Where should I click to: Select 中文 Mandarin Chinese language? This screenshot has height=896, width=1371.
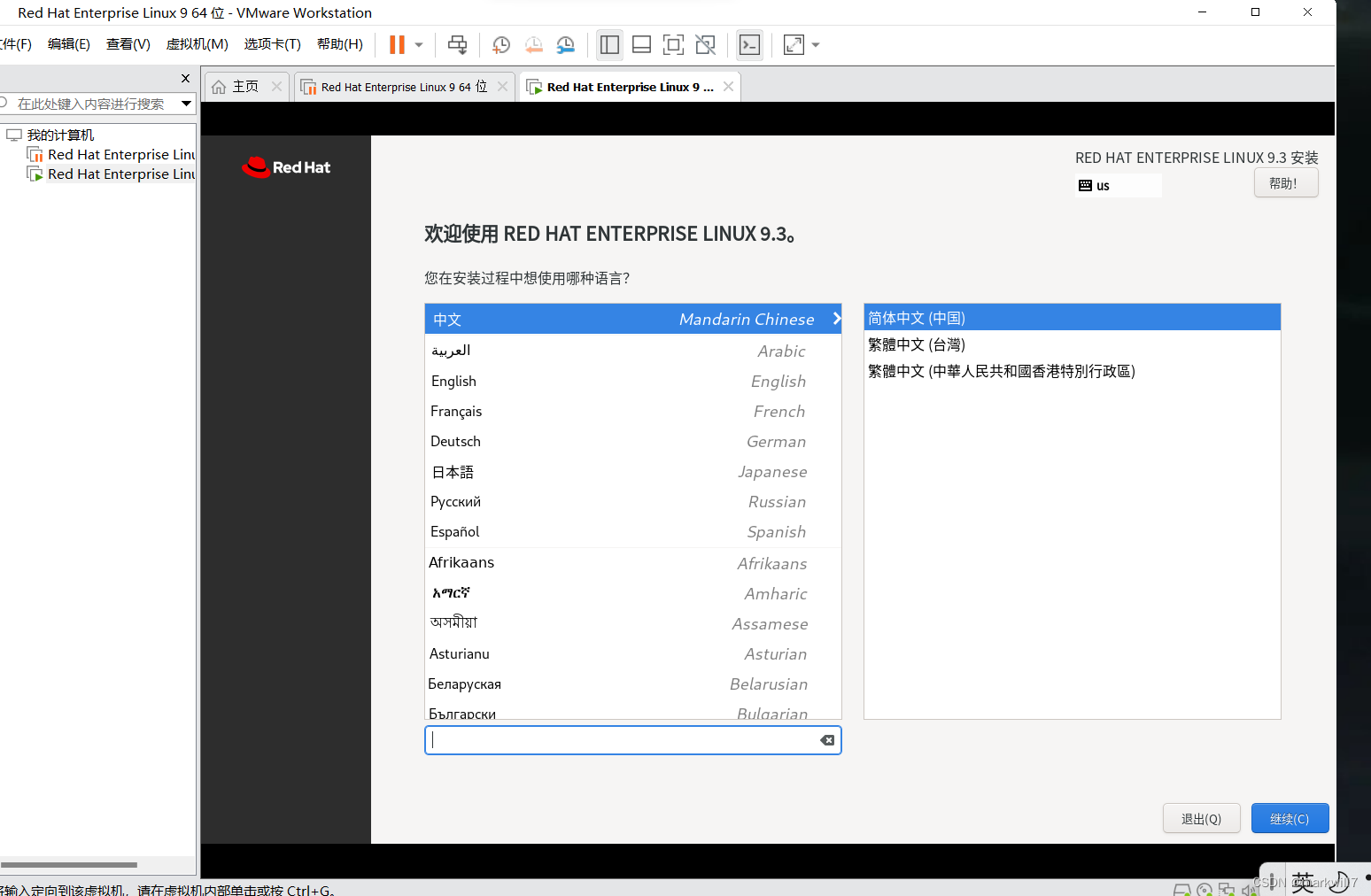632,319
